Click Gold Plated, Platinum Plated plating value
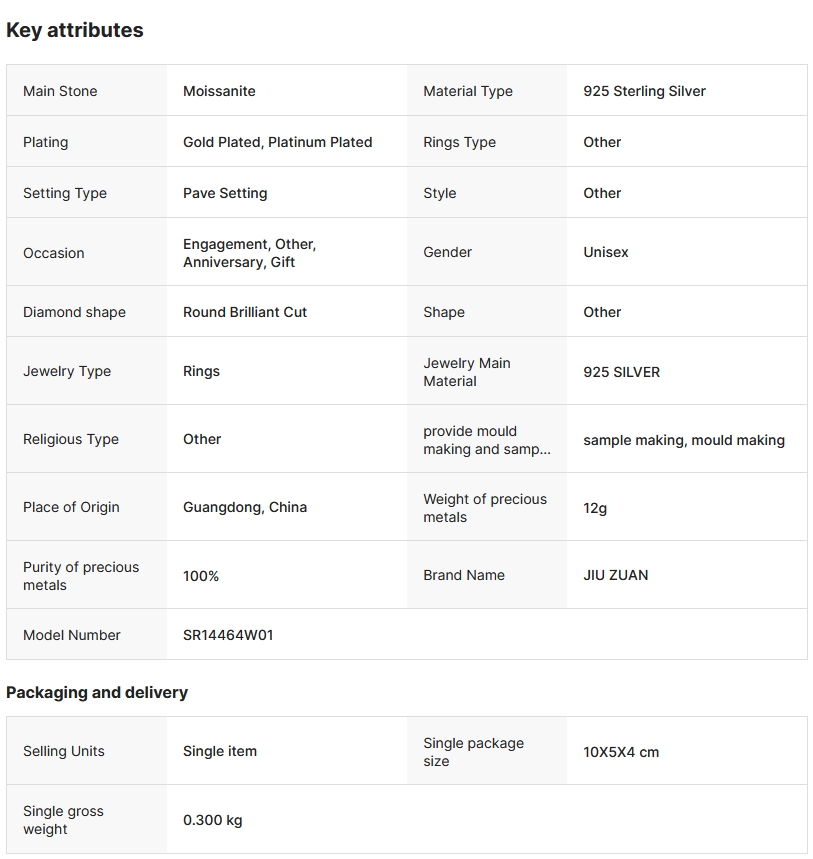 coord(277,142)
